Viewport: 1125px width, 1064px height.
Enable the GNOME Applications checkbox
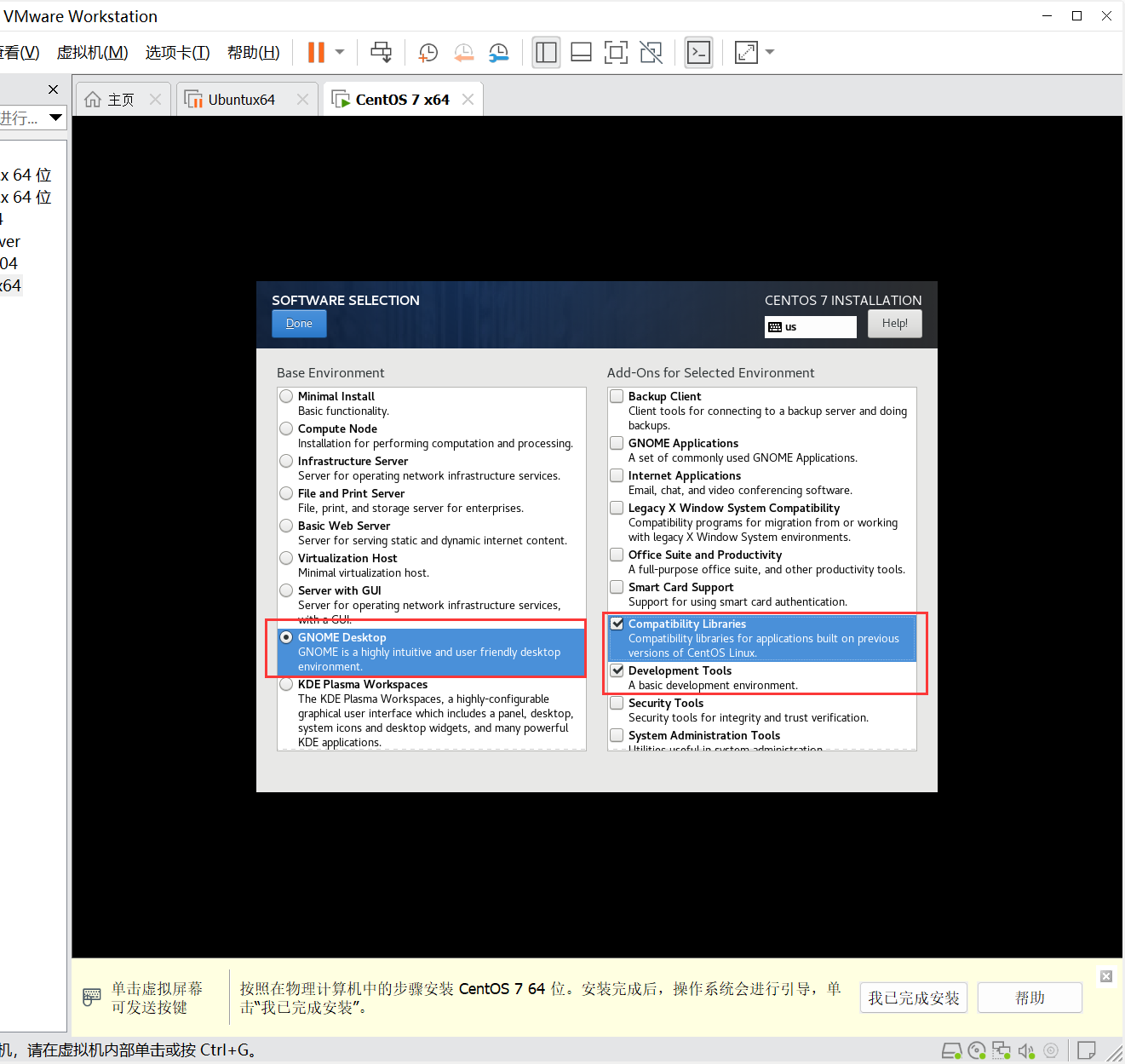[x=617, y=443]
